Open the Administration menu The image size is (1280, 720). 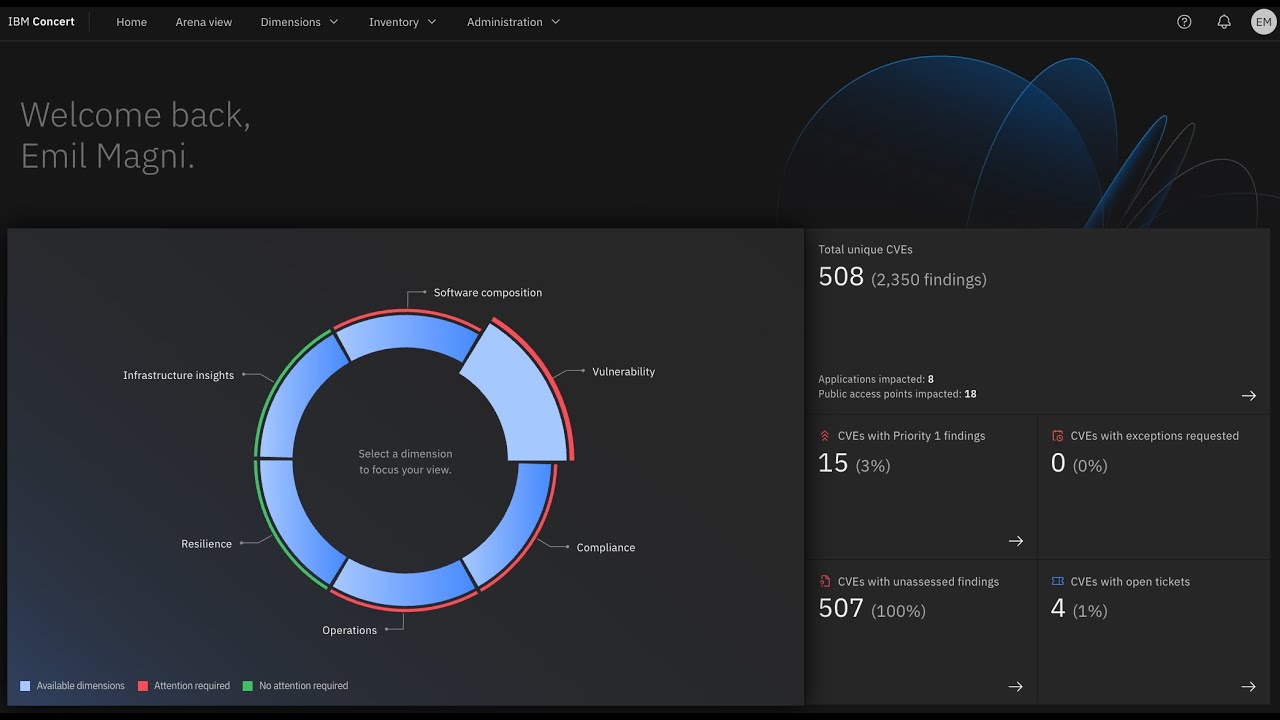coord(514,22)
